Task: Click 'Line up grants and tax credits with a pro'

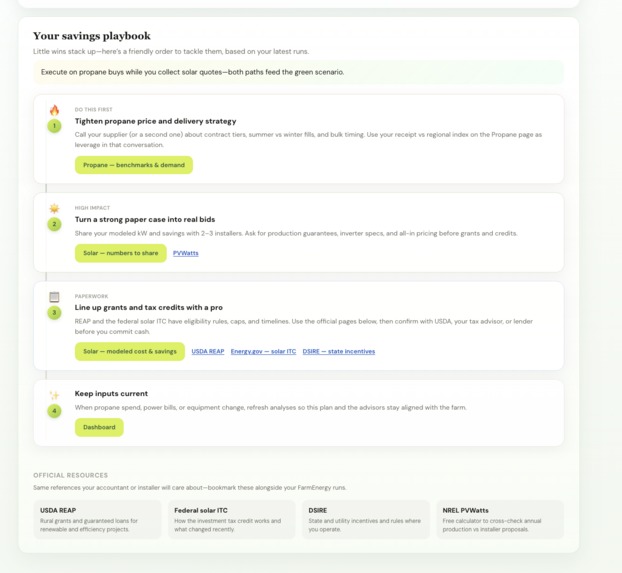Action: (x=149, y=308)
